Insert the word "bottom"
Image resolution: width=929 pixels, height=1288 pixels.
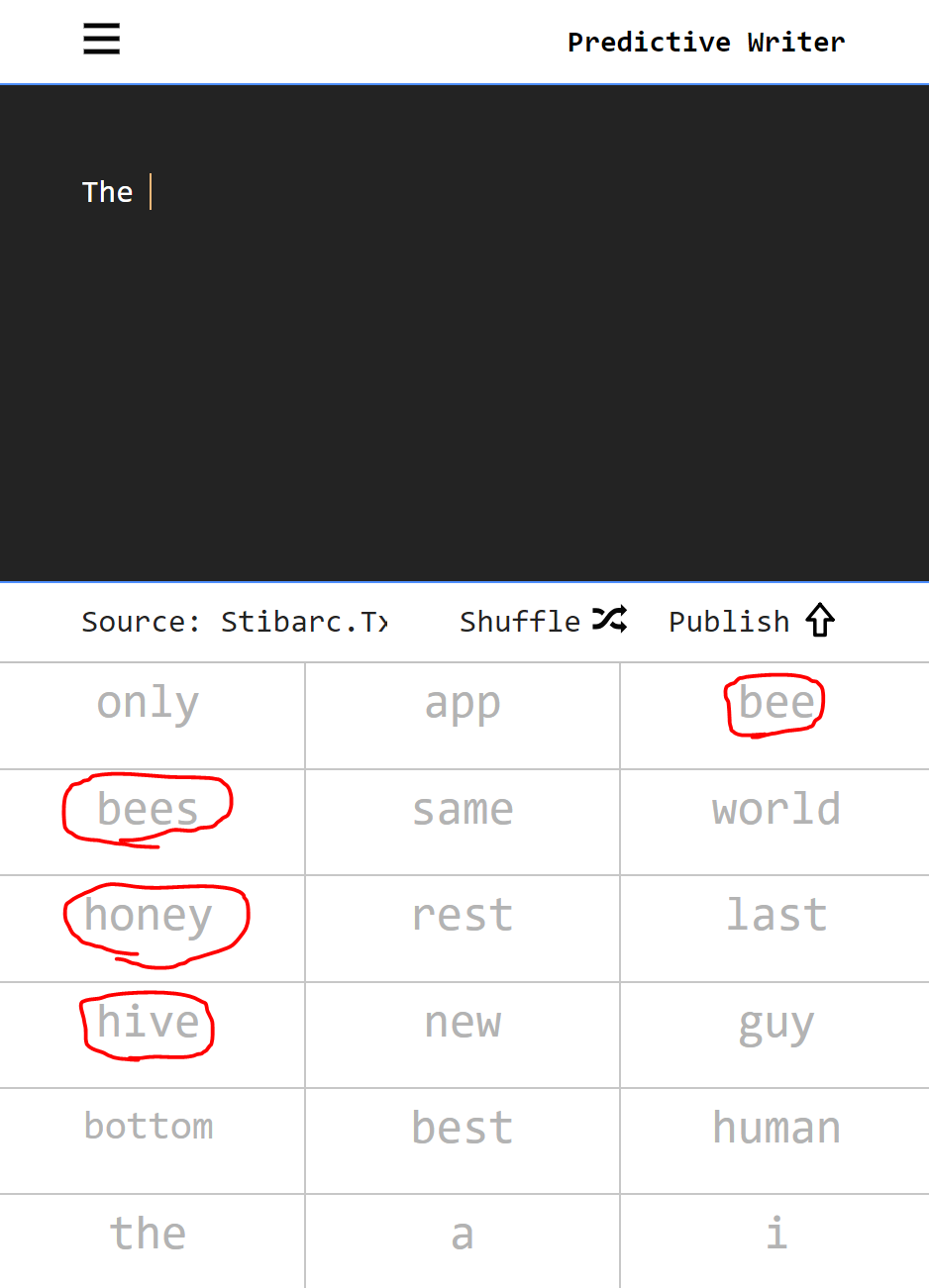point(149,1128)
